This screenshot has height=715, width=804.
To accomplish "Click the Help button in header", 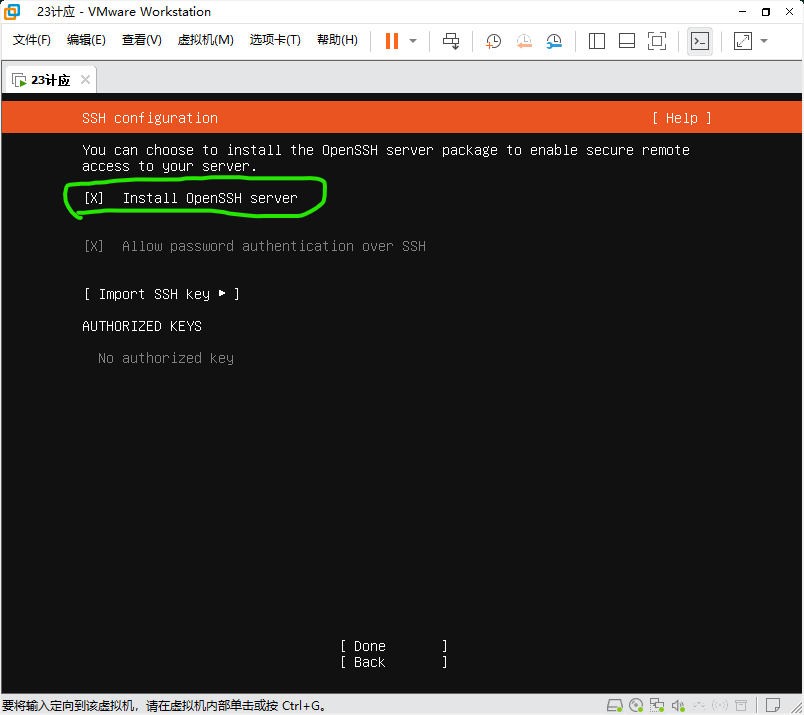I will click(x=681, y=118).
